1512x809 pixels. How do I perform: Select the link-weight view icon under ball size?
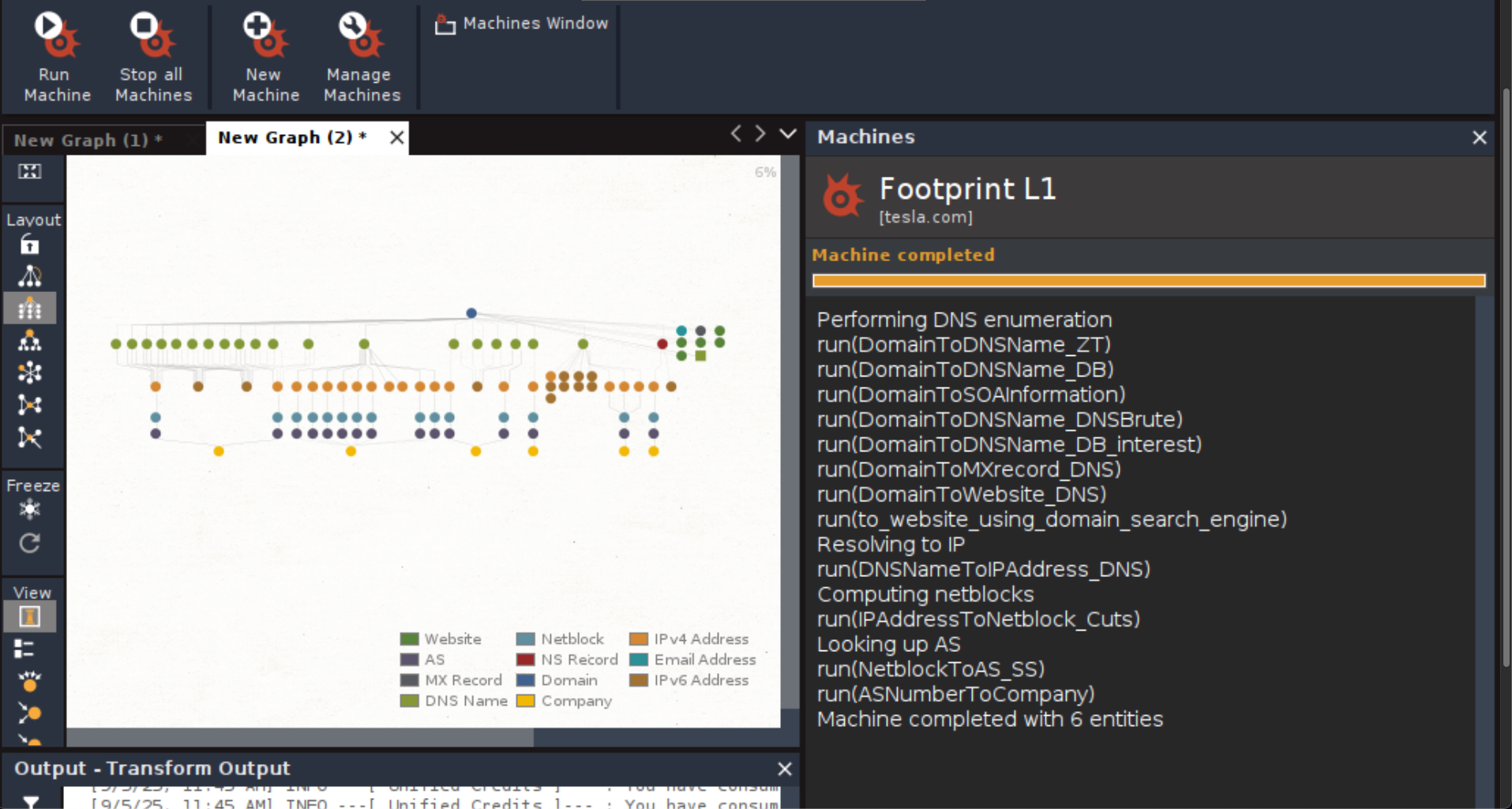(30, 713)
